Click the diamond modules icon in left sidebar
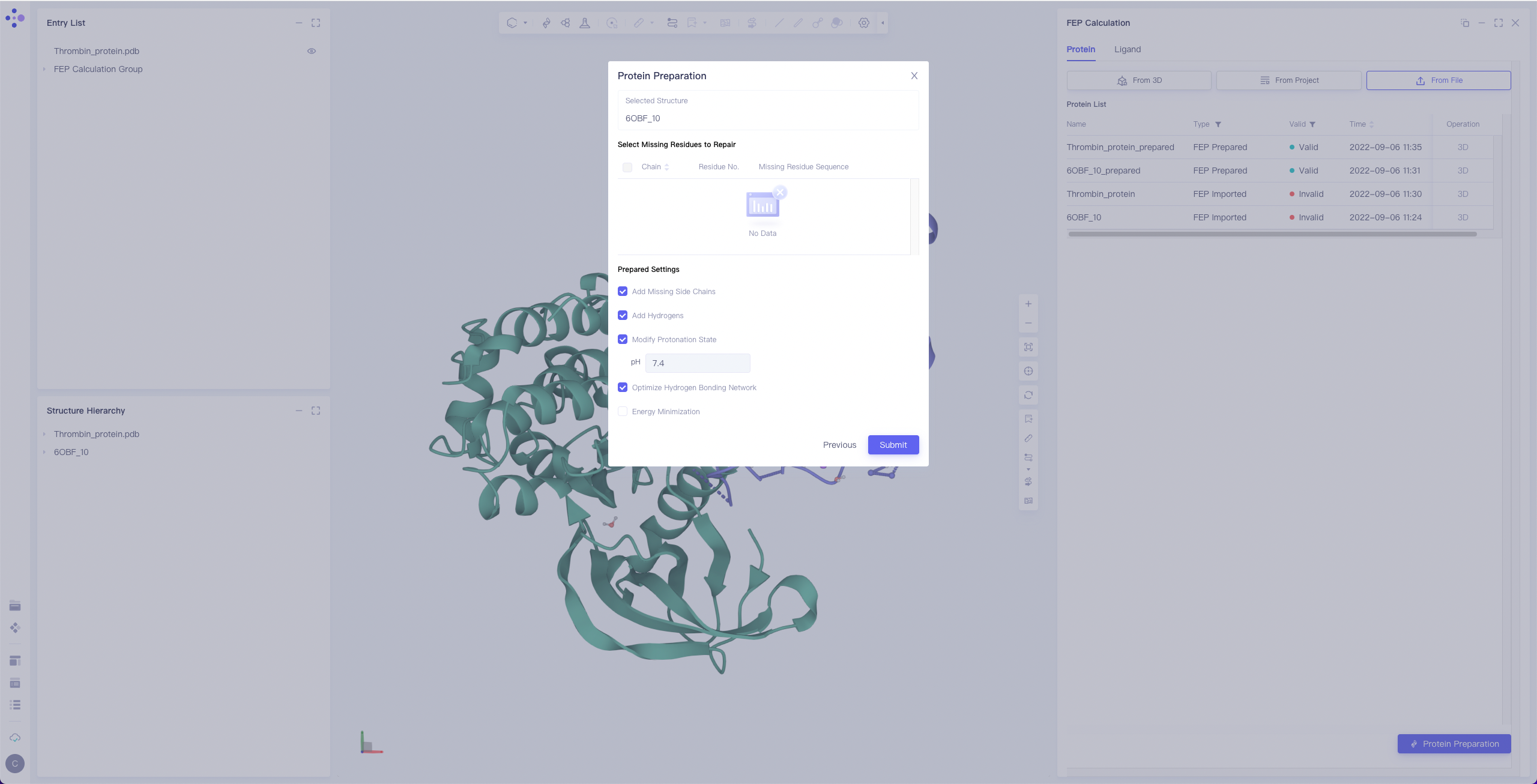This screenshot has height=784, width=1537. click(x=15, y=628)
